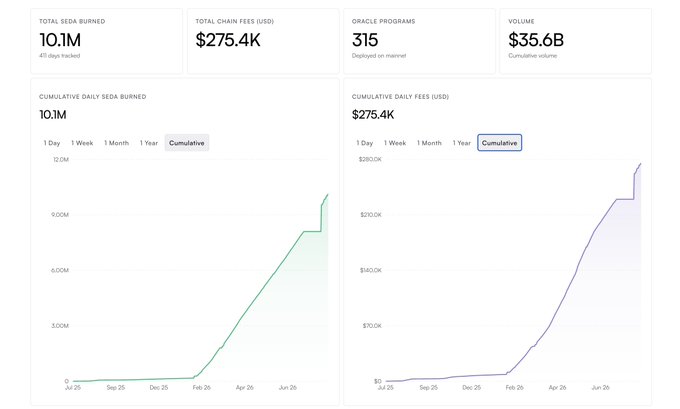Click the 3.00M y-axis label on burned chart
The height and width of the screenshot is (409, 680).
pos(60,326)
